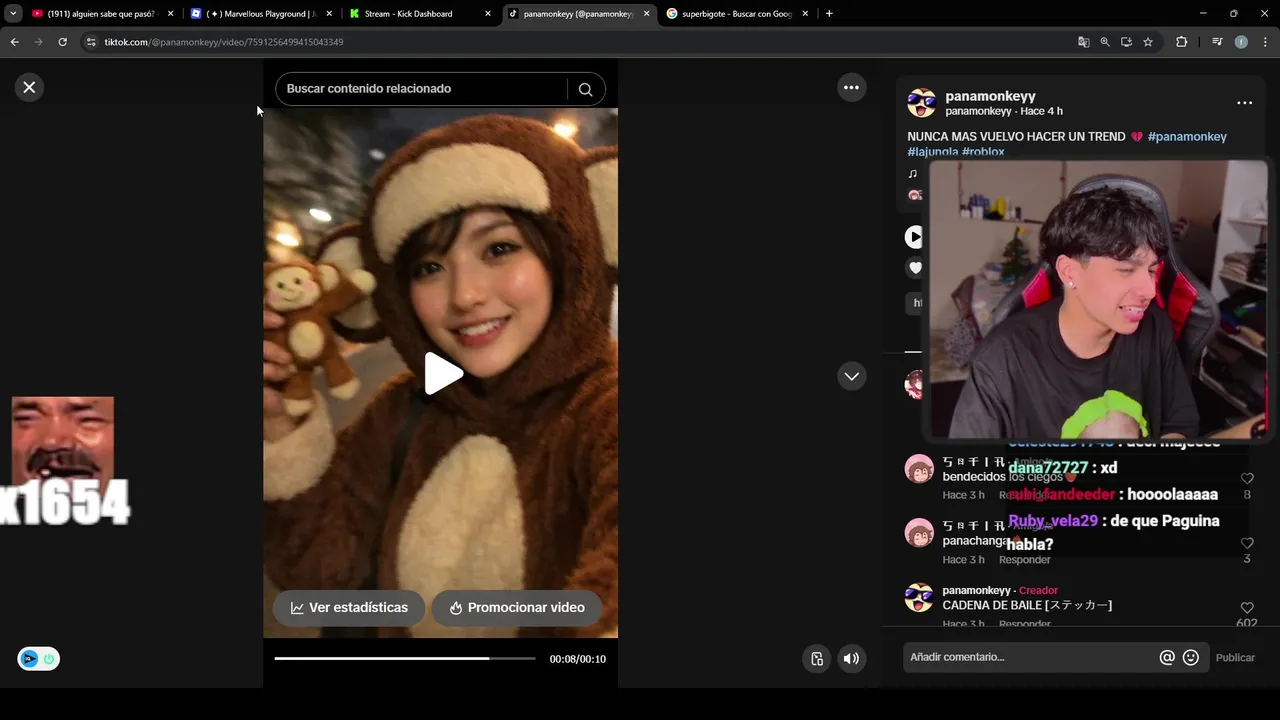Bookmark this page with star icon

(x=1148, y=42)
